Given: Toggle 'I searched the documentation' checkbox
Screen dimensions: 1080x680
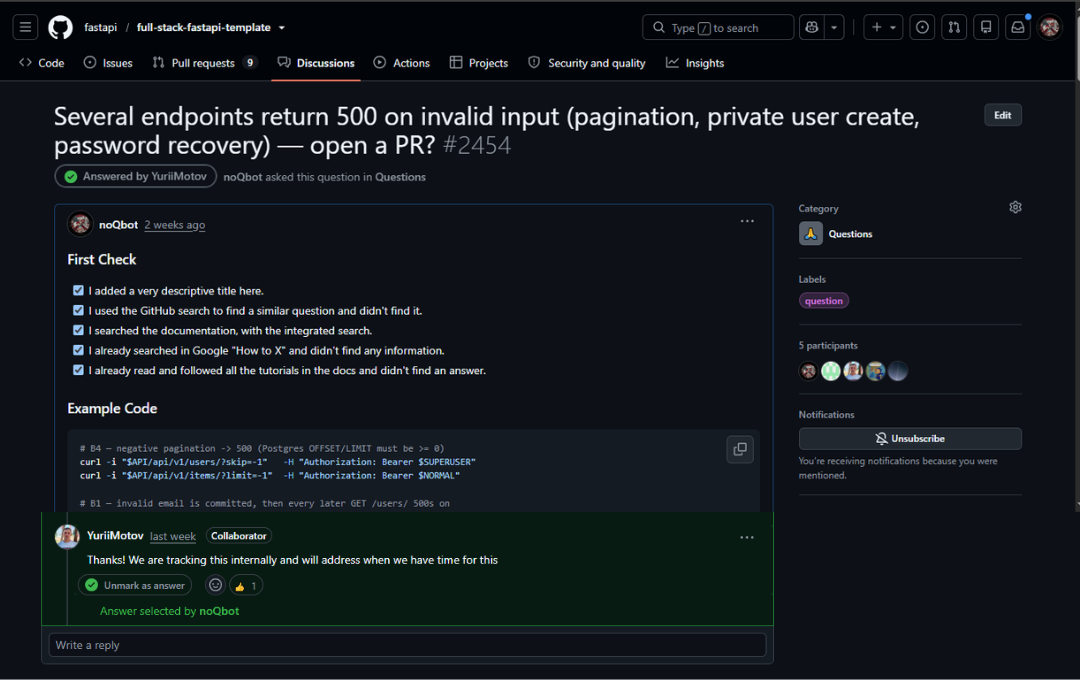Looking at the screenshot, I should [79, 331].
